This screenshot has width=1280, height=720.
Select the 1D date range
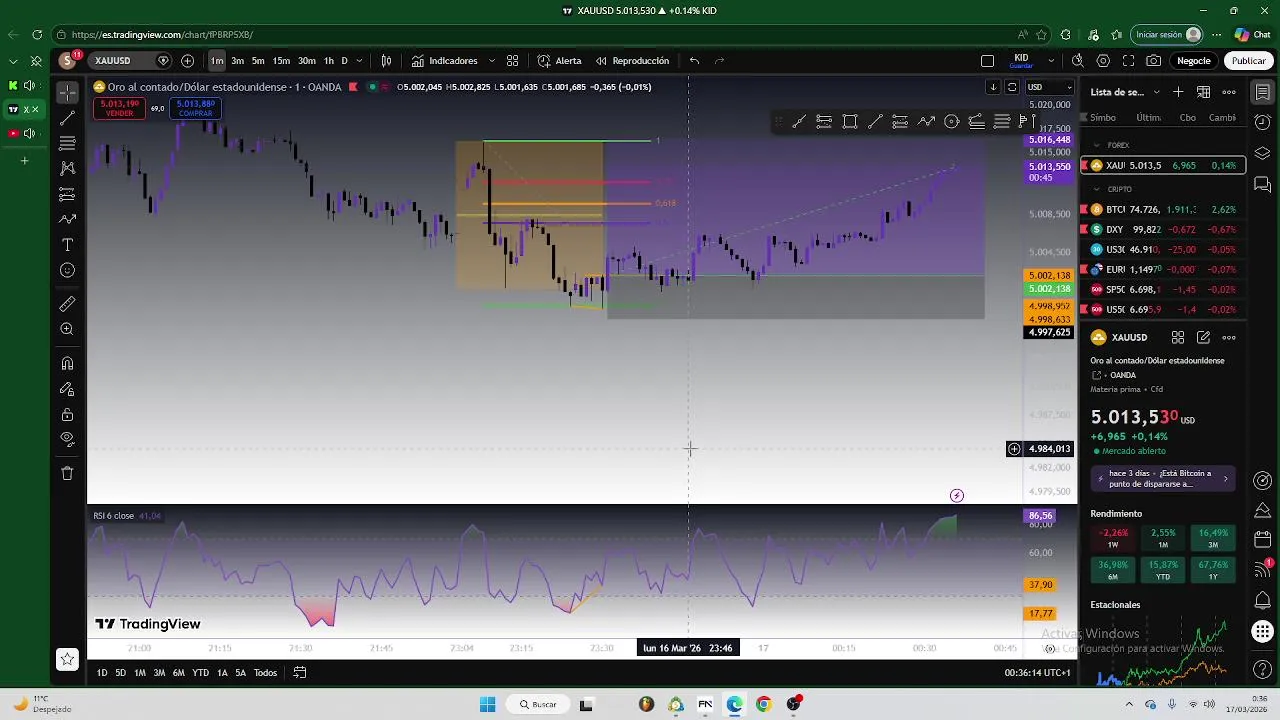point(101,673)
